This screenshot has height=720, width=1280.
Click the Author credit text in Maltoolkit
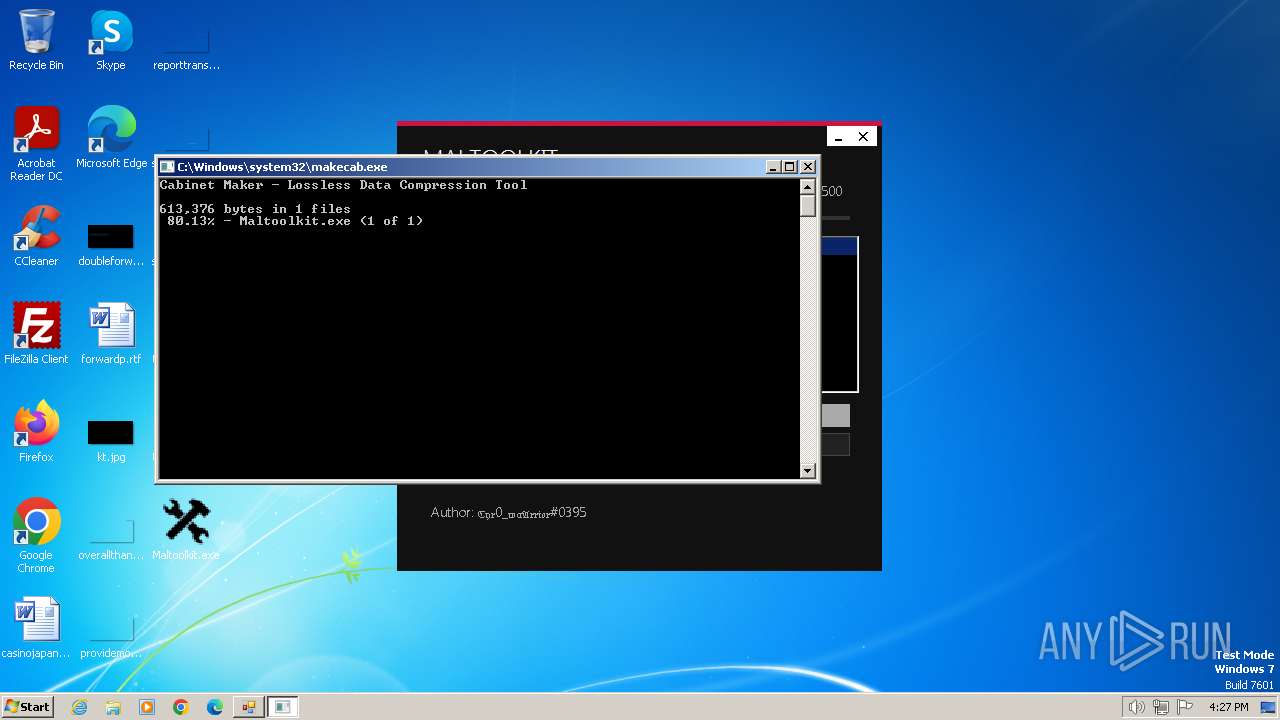pyautogui.click(x=509, y=512)
